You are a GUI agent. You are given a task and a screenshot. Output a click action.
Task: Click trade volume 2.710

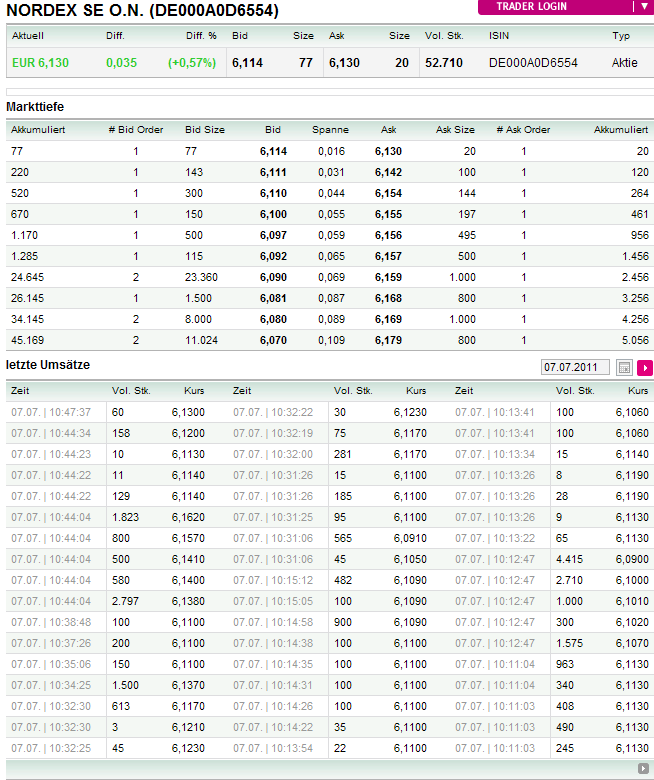pos(569,581)
